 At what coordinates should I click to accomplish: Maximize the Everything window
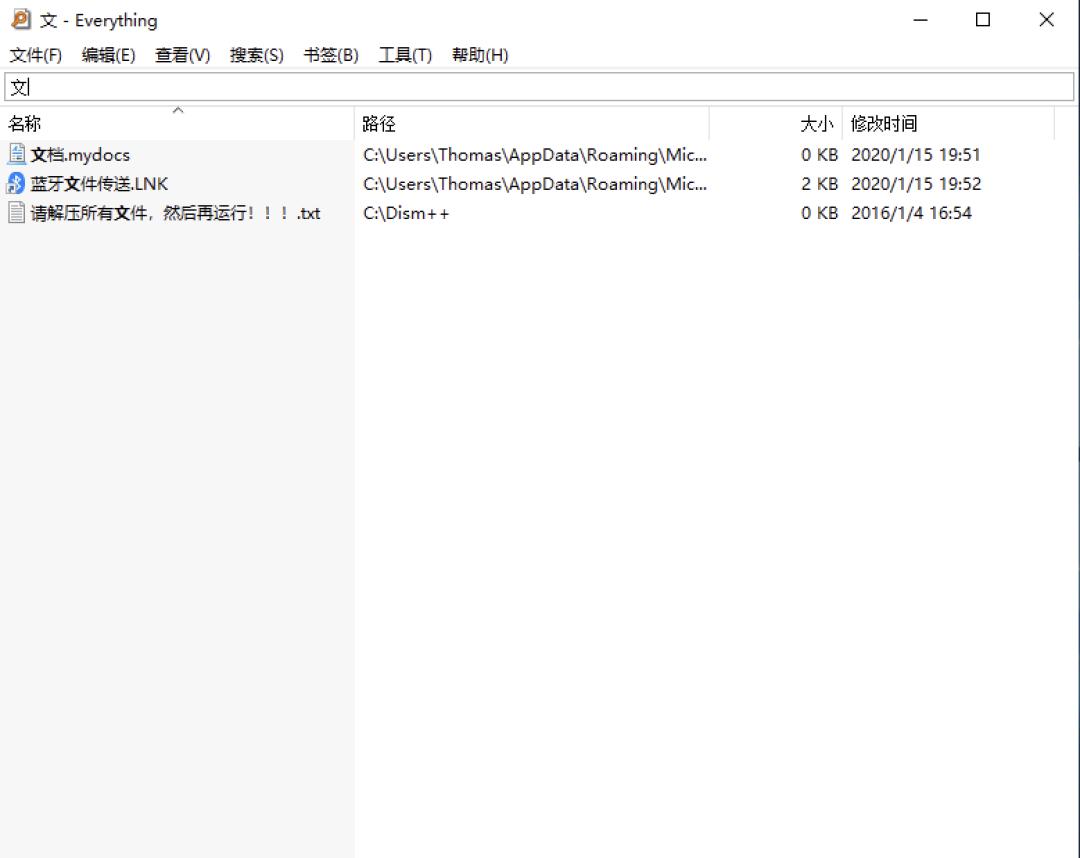(x=983, y=20)
